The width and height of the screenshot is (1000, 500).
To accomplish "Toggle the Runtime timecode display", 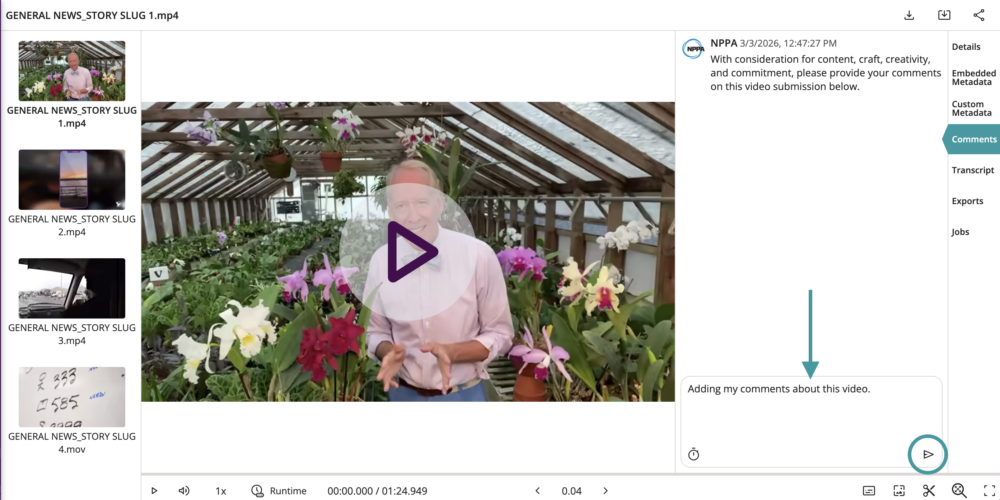I will [x=278, y=491].
